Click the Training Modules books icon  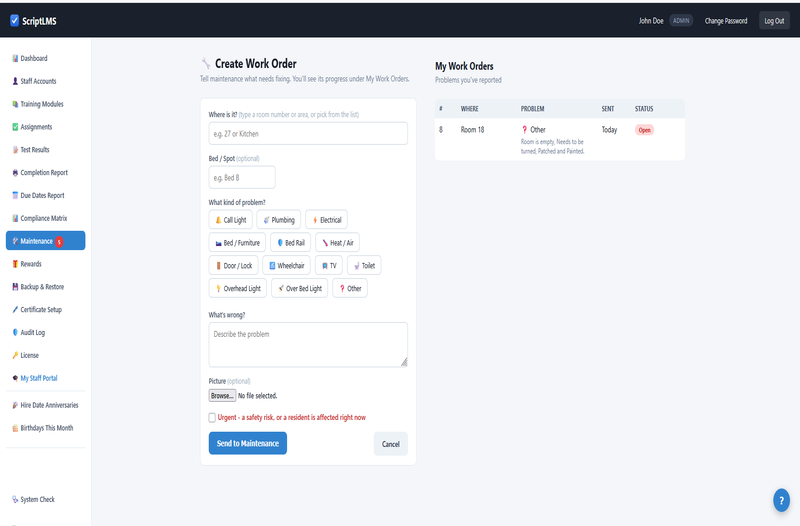(x=15, y=104)
